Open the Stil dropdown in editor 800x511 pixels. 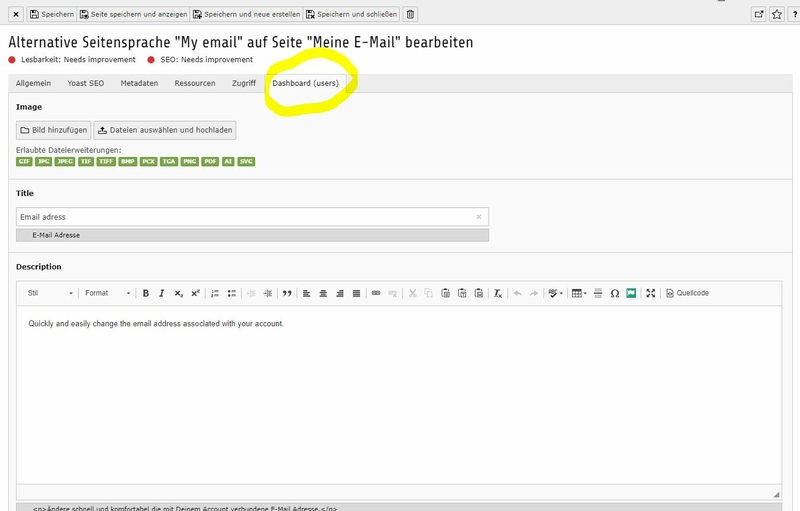coord(49,293)
